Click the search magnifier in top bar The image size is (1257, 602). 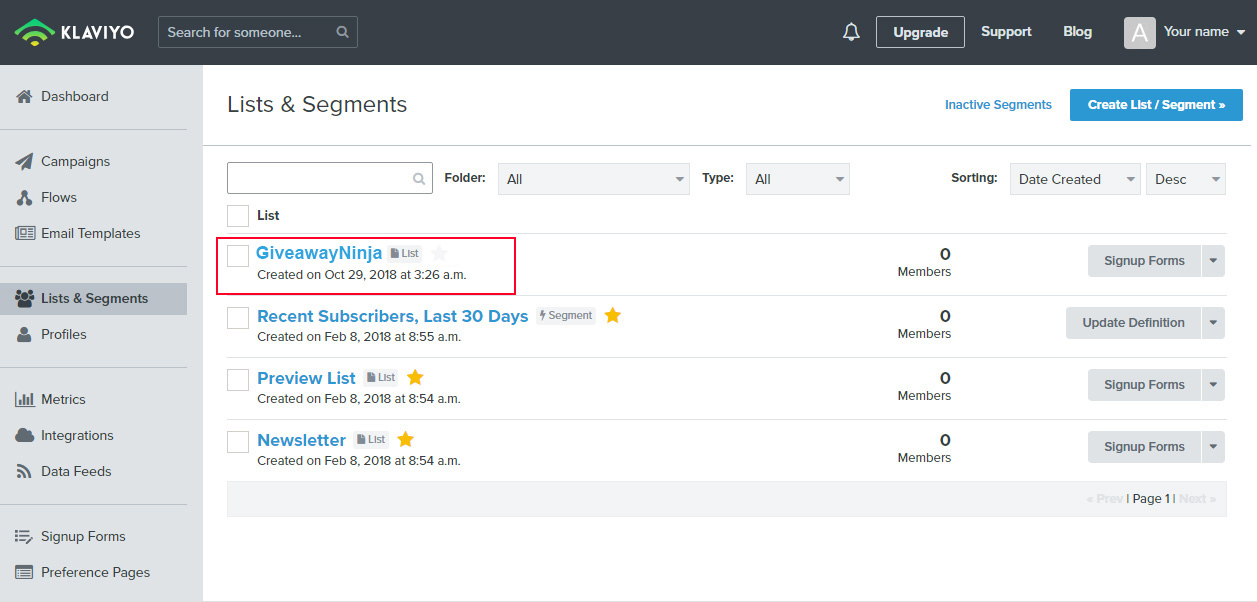point(342,32)
